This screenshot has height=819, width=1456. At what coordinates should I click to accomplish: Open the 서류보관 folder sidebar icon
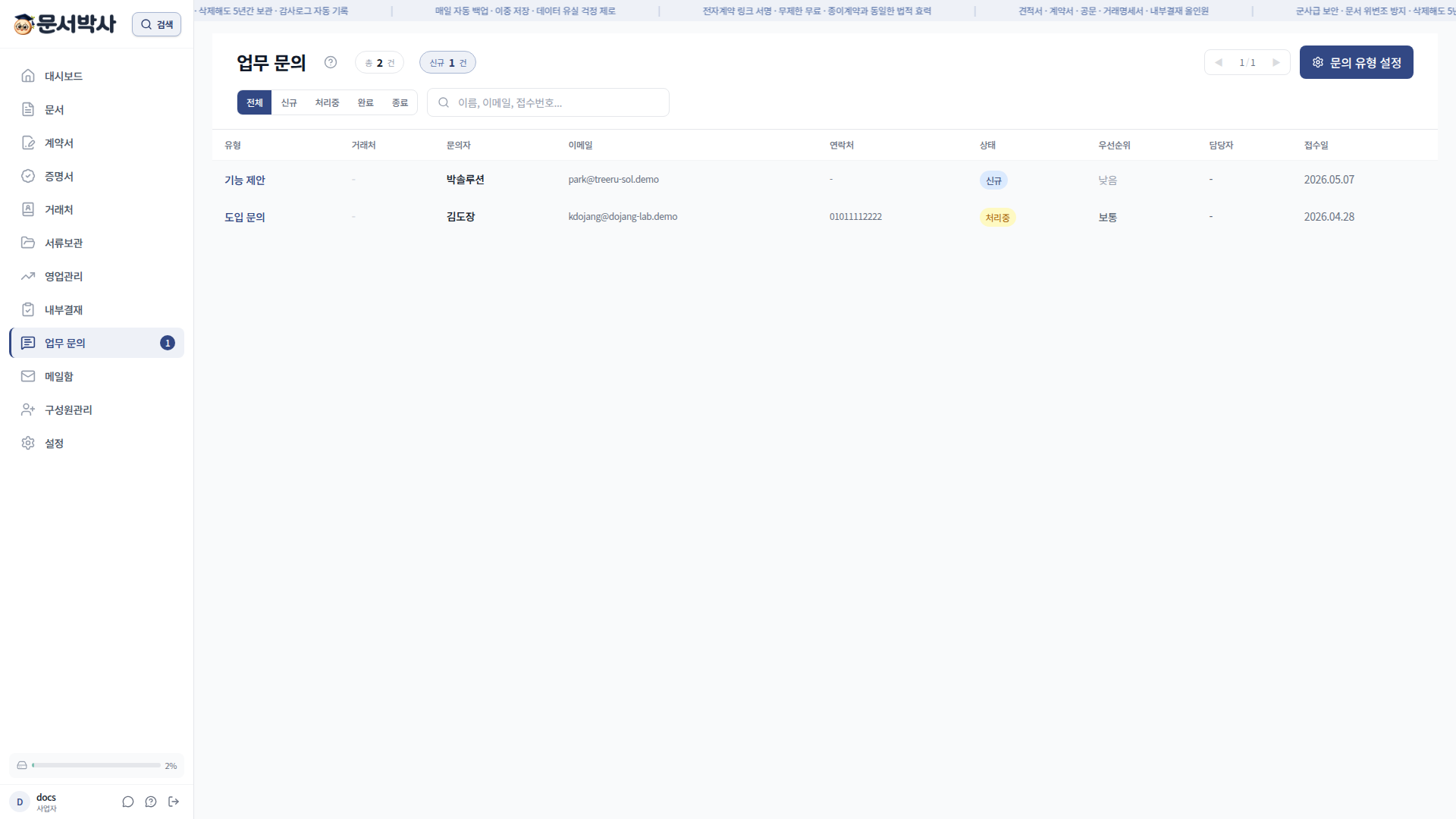pos(28,243)
